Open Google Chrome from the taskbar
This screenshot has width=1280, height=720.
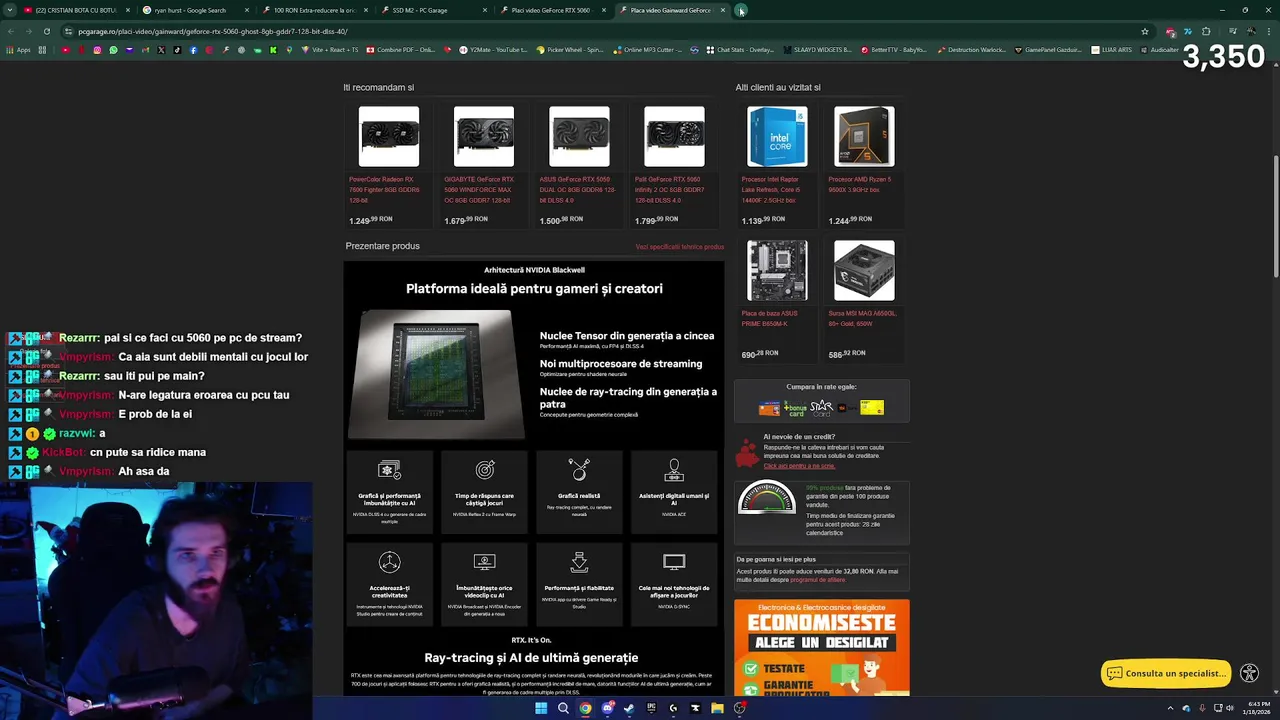click(x=585, y=708)
